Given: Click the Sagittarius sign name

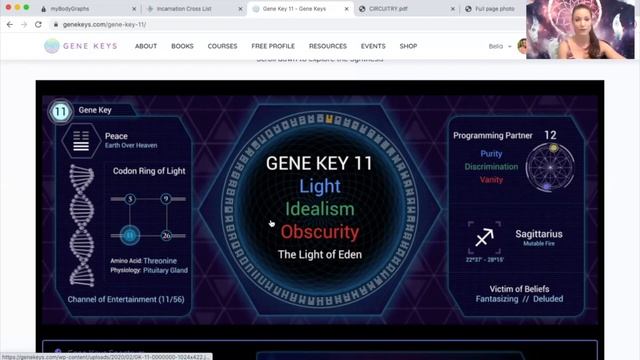Looking at the screenshot, I should (x=539, y=234).
